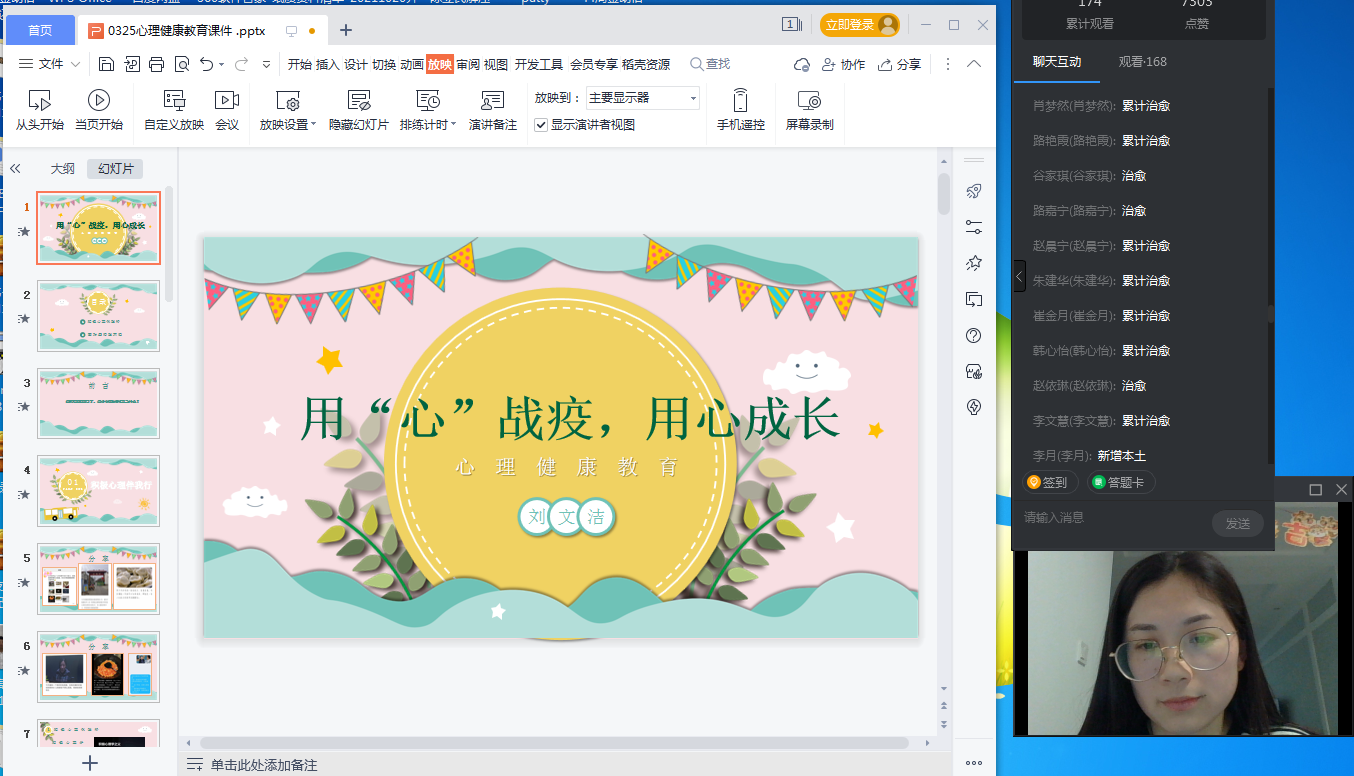Collapse slide panel with double chevron
The image size is (1354, 776).
[15, 169]
